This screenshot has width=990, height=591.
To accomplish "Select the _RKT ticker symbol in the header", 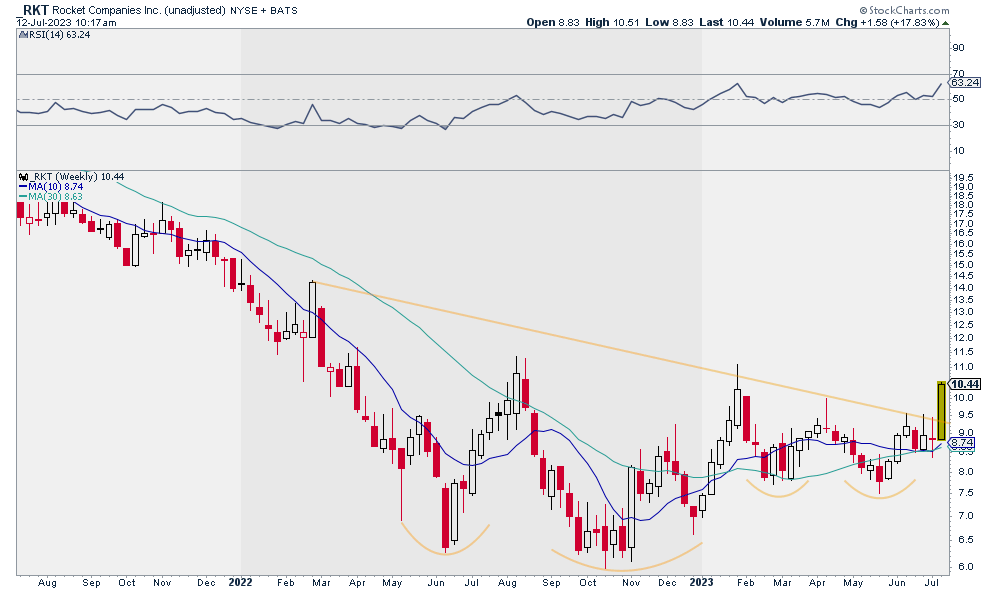I will [x=35, y=10].
